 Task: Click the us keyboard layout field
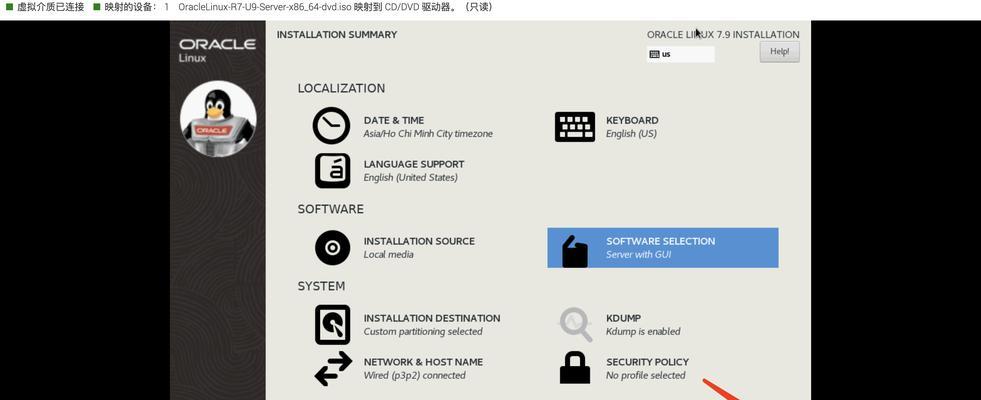pos(681,54)
